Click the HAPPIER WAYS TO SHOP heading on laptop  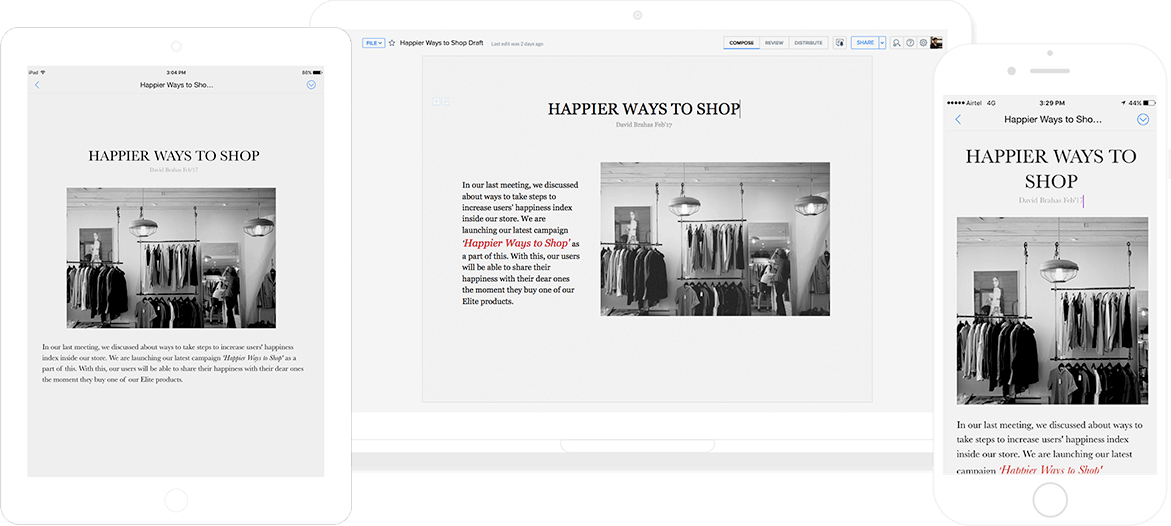(643, 109)
